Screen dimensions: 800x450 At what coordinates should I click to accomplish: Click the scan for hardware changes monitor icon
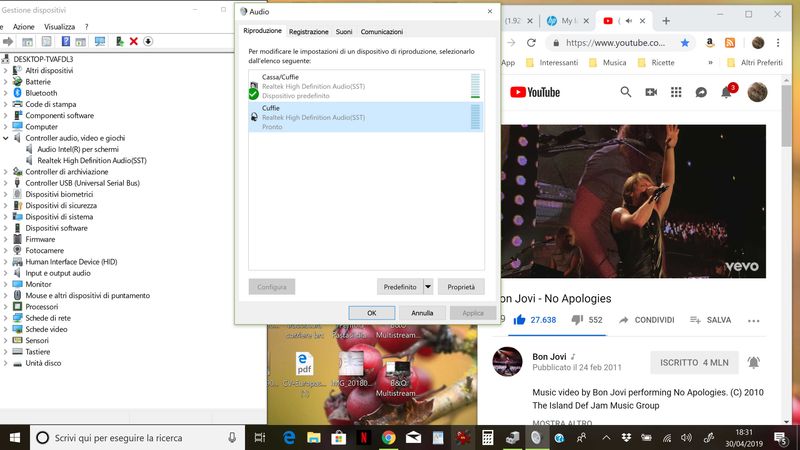100,41
